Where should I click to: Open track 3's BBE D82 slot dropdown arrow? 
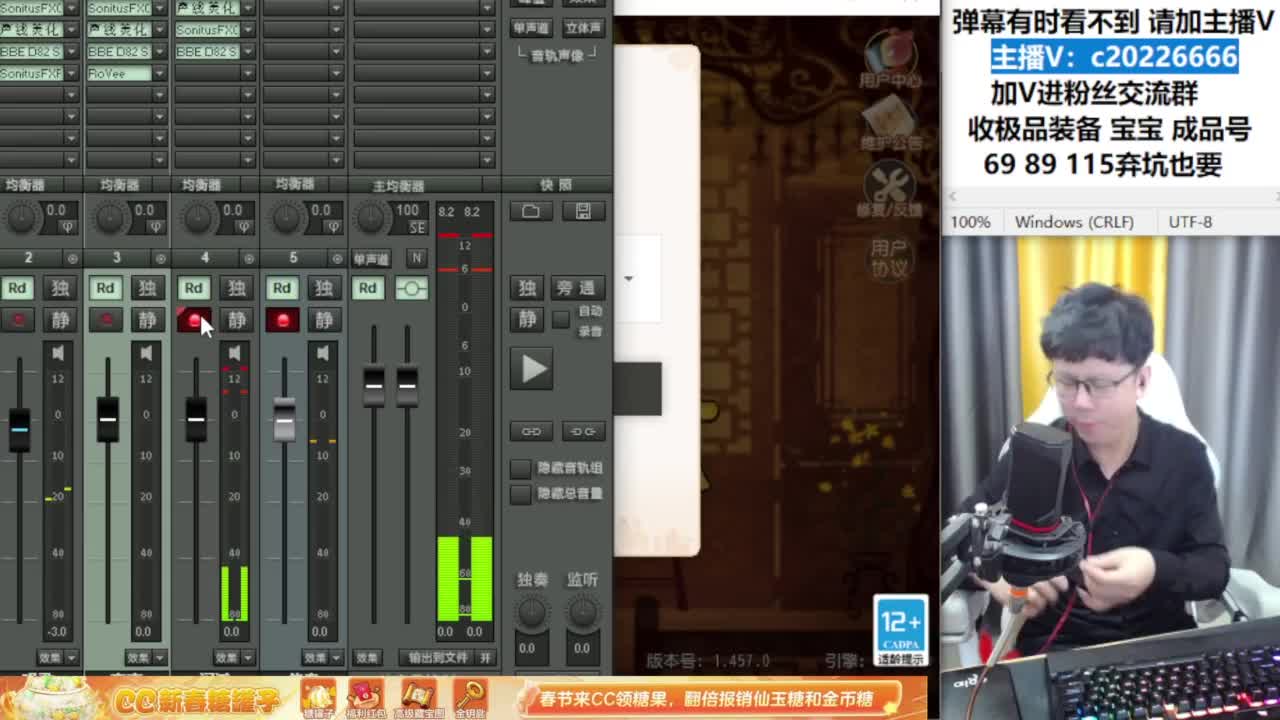[159, 51]
